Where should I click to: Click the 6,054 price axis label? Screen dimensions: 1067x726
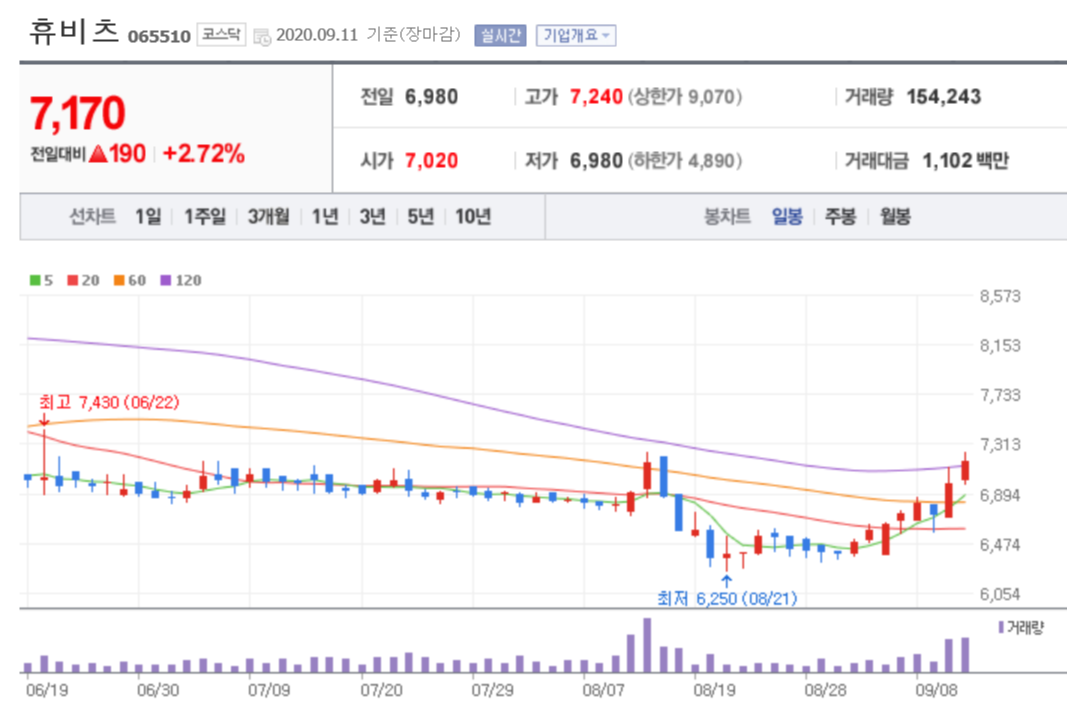1000,594
